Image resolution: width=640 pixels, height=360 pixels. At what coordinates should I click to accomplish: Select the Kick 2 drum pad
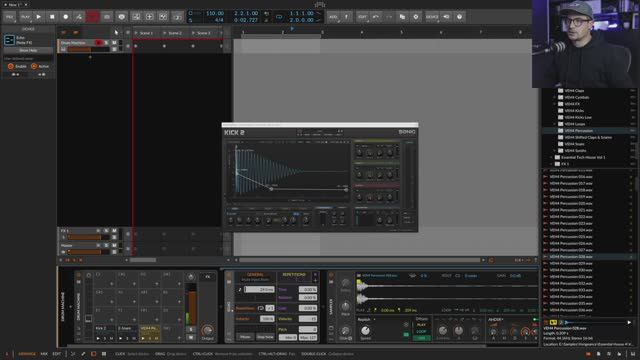[x=106, y=333]
